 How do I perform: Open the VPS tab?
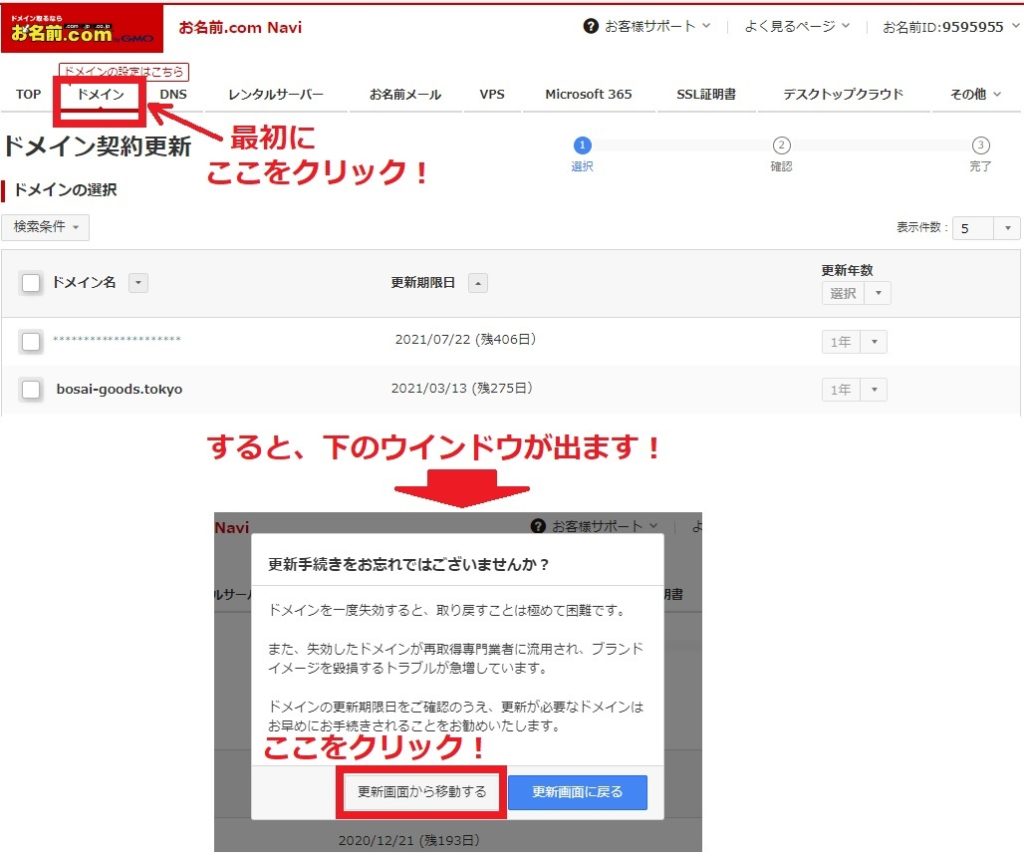pos(492,94)
